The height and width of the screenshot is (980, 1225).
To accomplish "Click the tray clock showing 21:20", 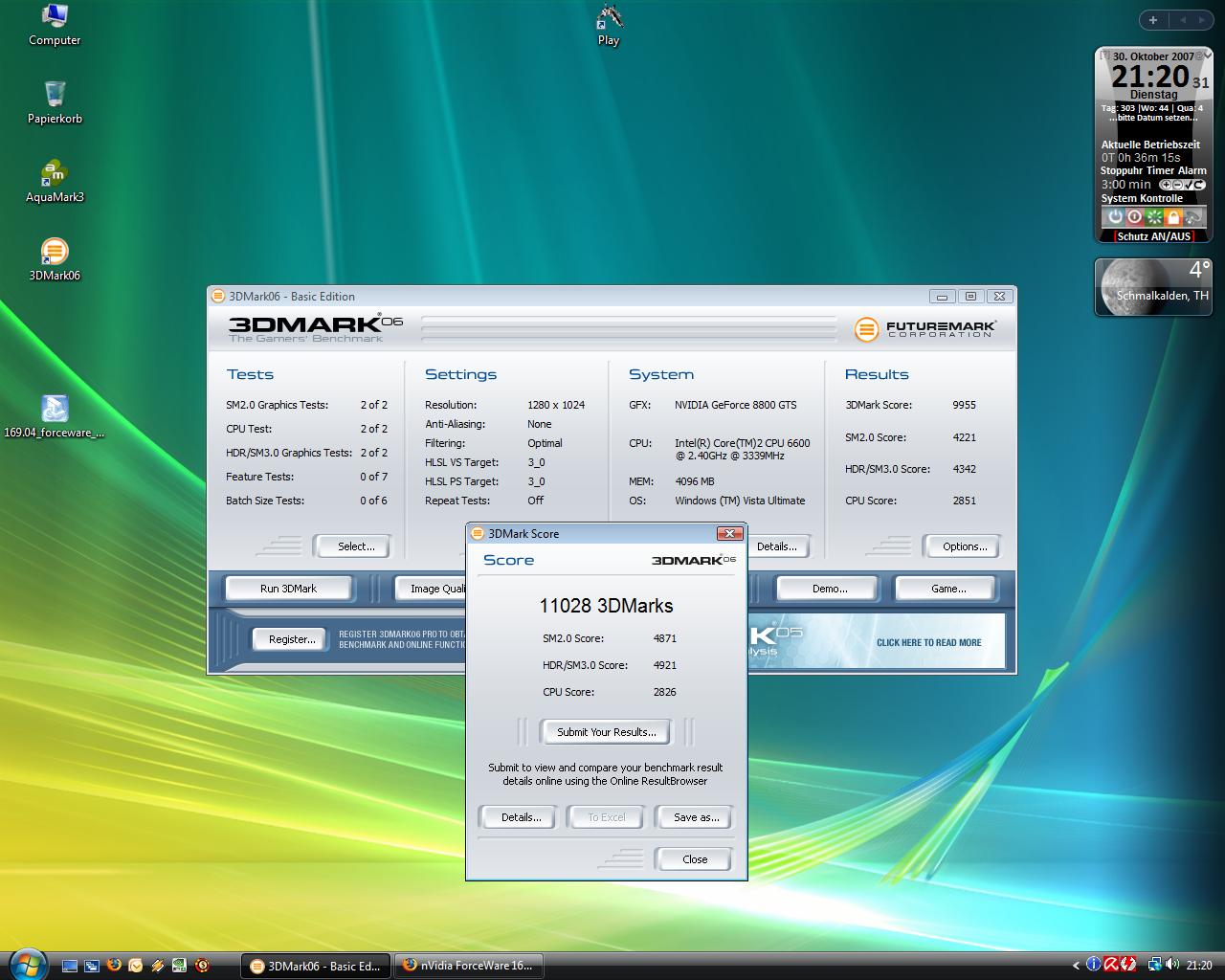I will 1199,966.
